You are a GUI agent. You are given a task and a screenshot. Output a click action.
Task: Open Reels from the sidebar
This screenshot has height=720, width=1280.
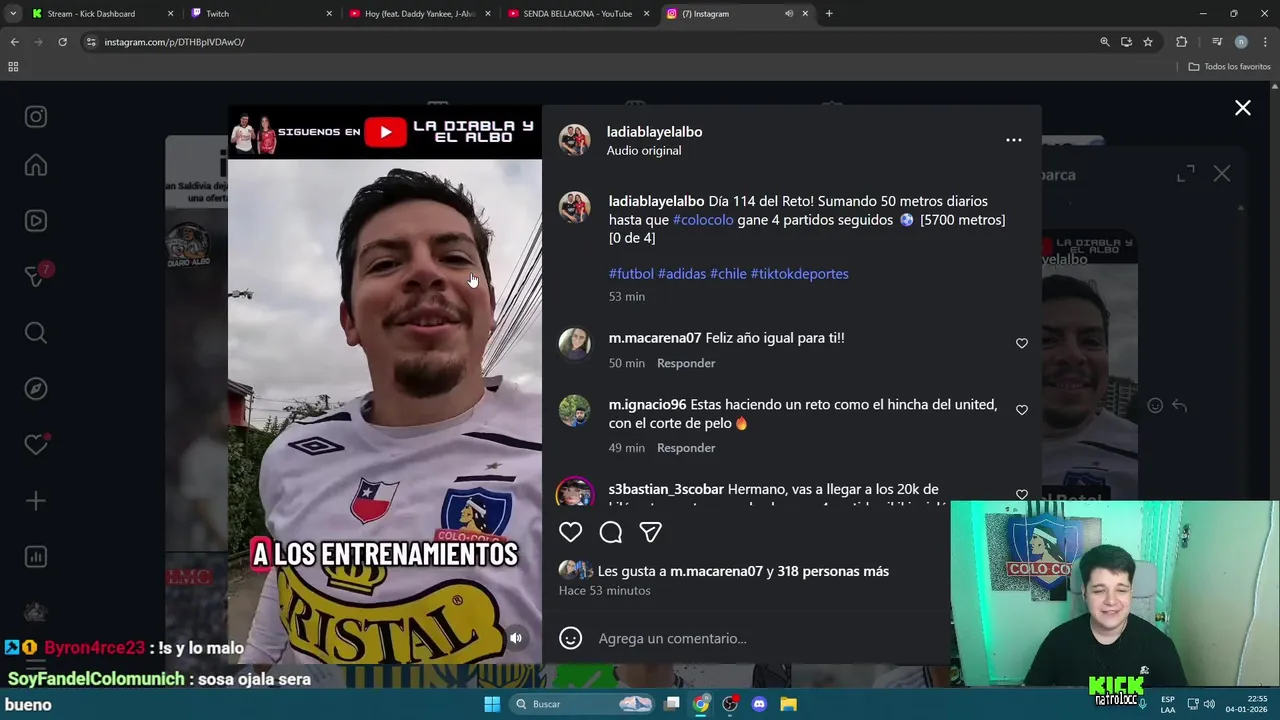(36, 221)
